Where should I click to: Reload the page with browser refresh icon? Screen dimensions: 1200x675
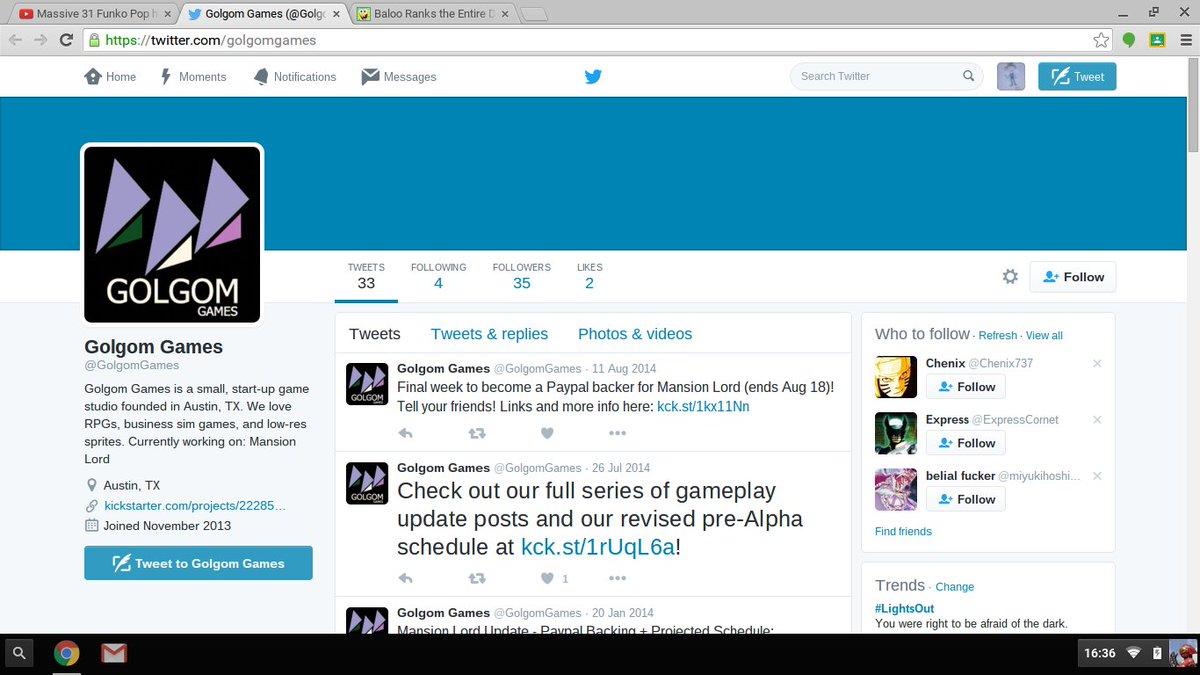67,40
